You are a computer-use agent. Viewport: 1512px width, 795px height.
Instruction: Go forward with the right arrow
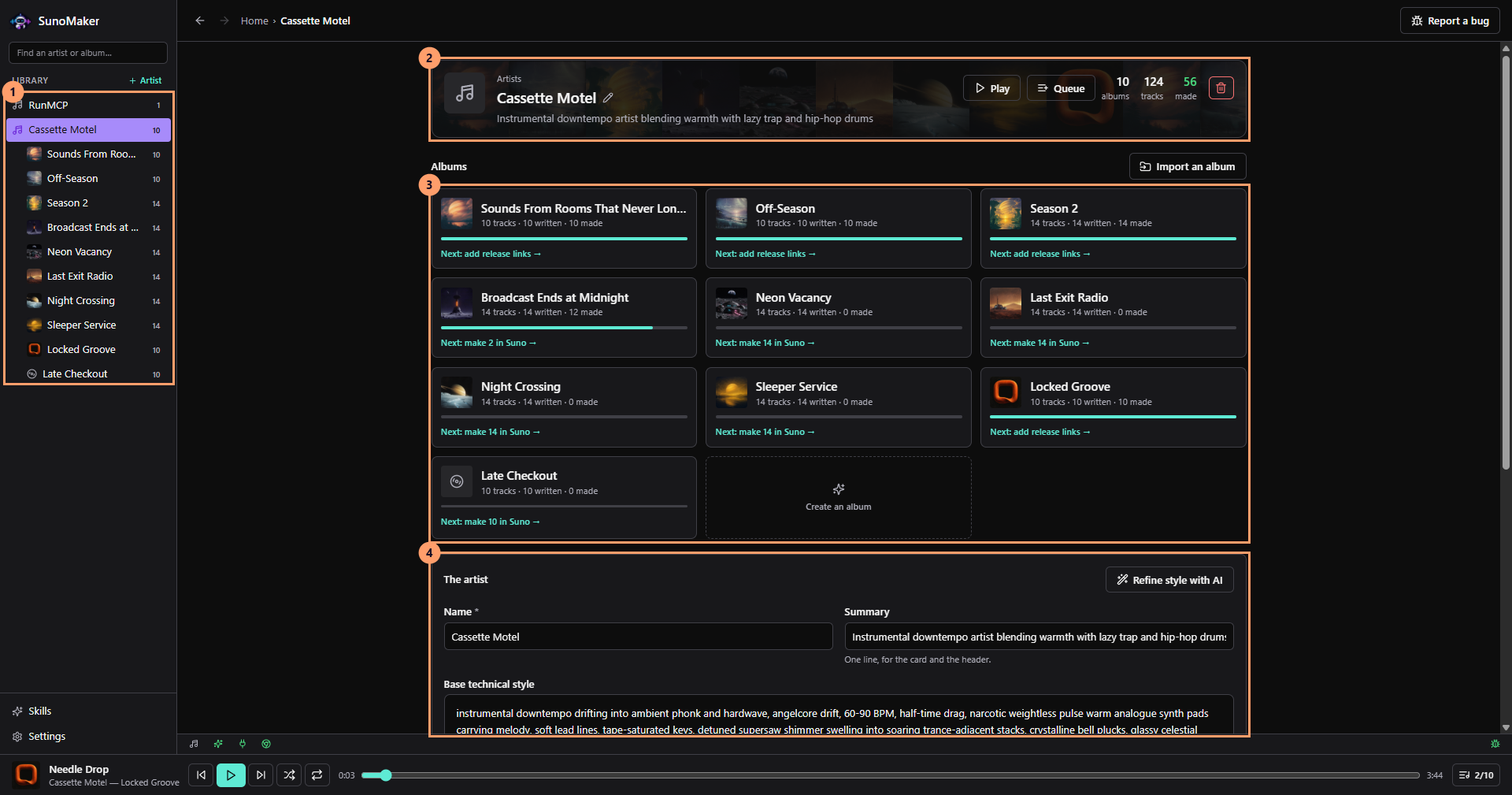pyautogui.click(x=224, y=20)
